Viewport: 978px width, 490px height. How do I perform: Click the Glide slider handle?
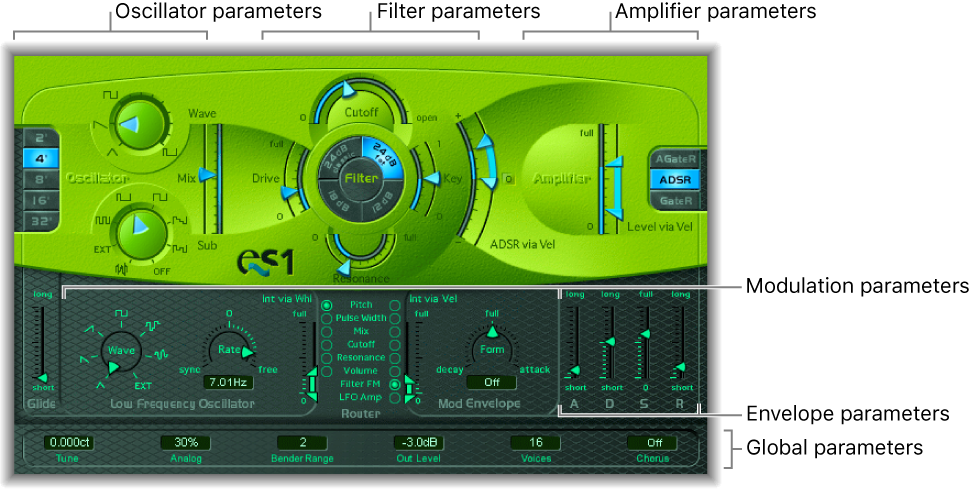pos(42,378)
